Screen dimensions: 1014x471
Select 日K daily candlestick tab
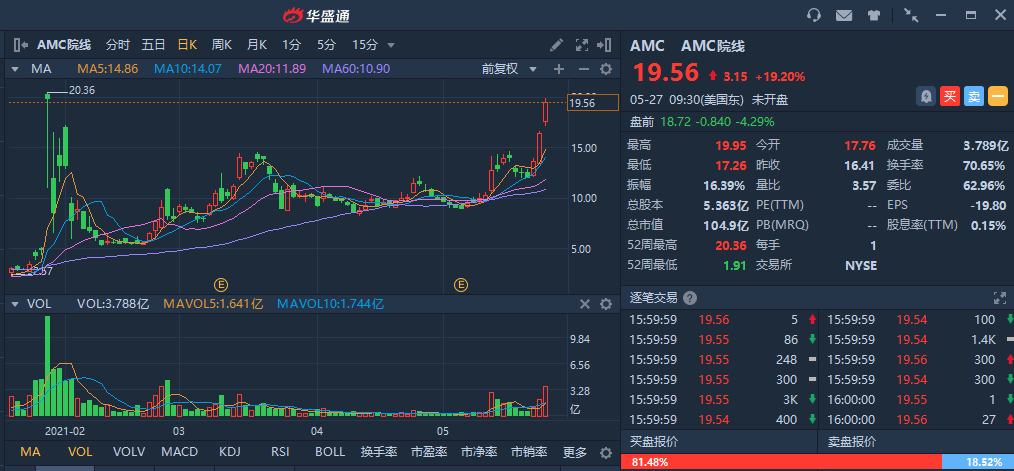tap(188, 45)
